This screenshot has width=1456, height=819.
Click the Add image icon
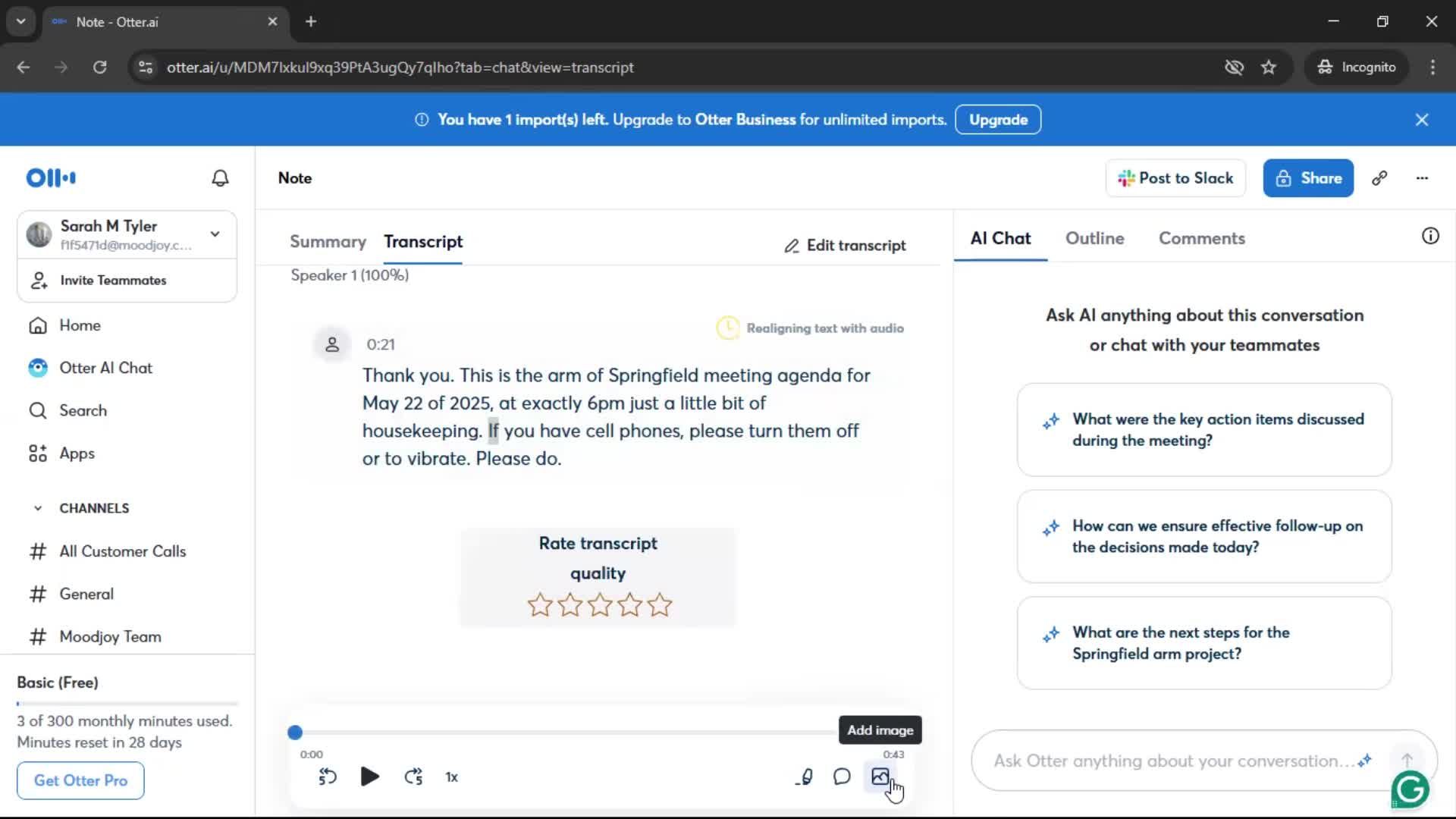880,777
